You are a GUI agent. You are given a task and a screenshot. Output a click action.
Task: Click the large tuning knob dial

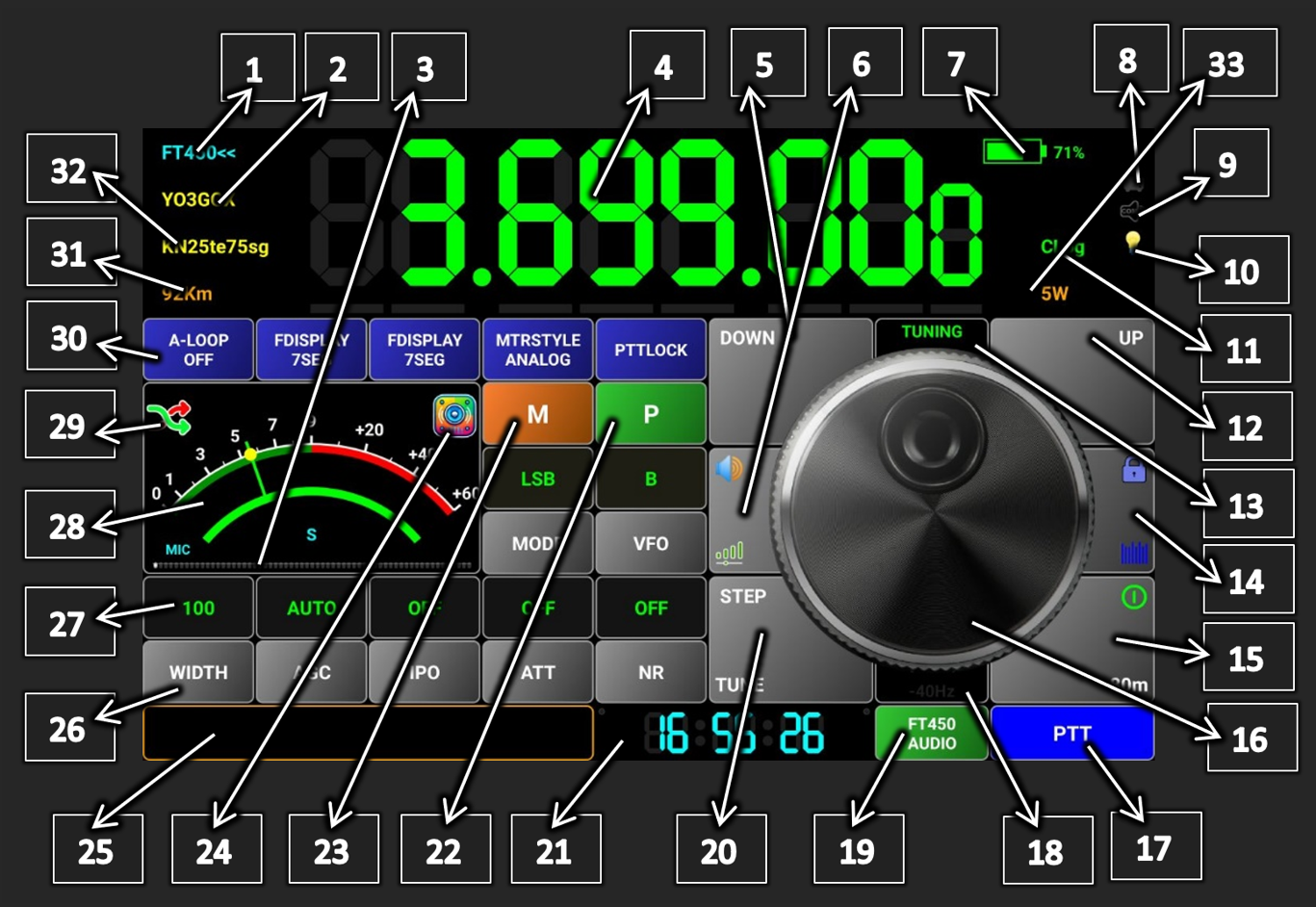(x=934, y=510)
